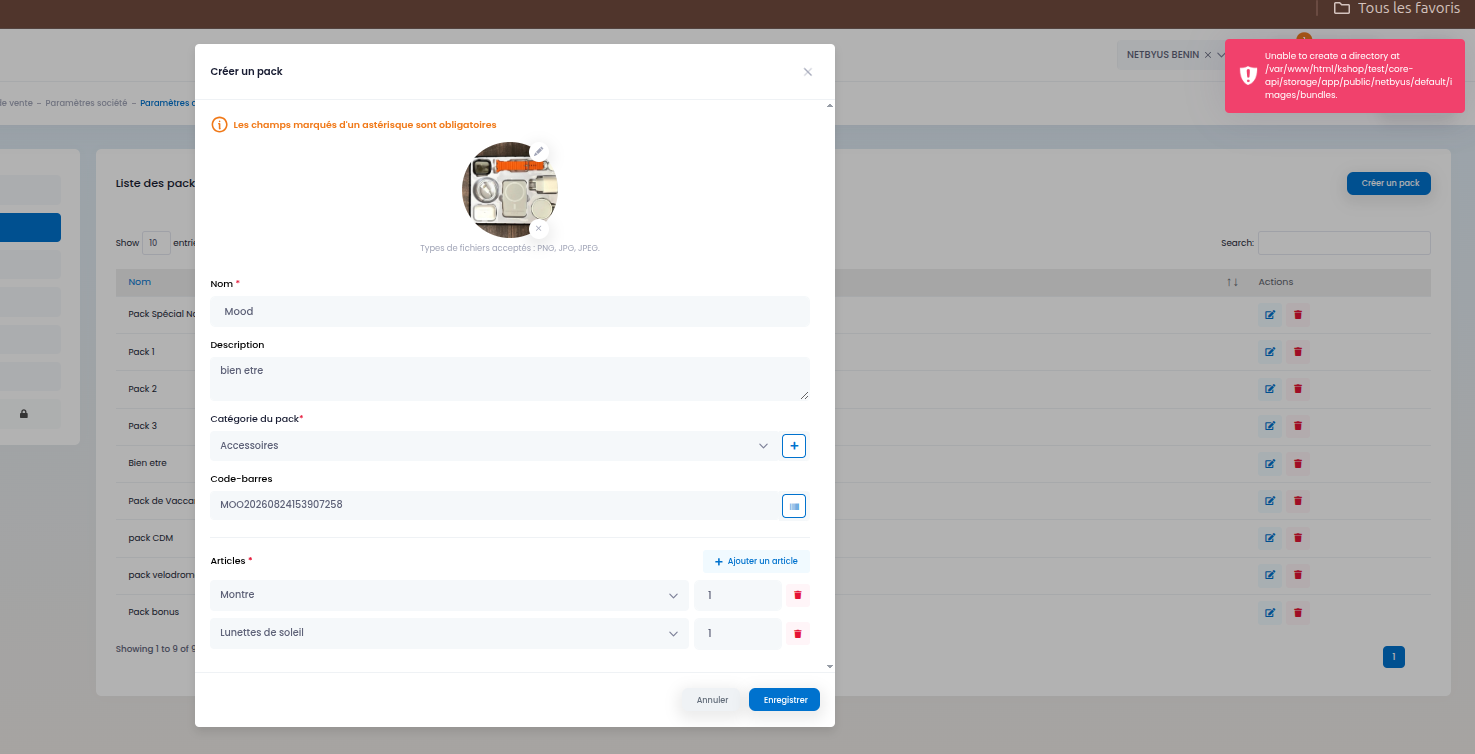The height and width of the screenshot is (754, 1475).
Task: Open the Catégorie du pack dropdown
Action: pos(493,446)
